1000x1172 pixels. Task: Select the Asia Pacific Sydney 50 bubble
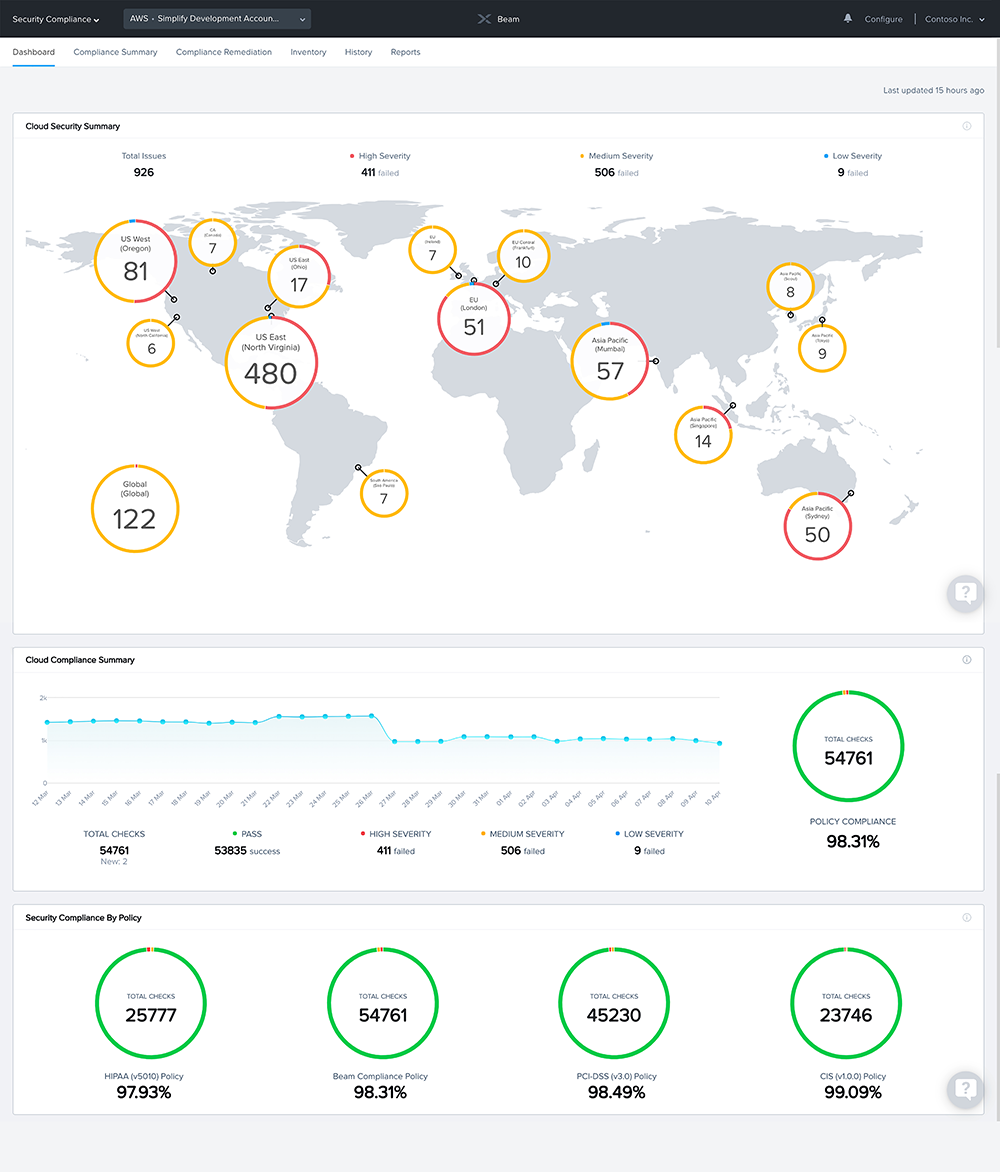tap(817, 526)
